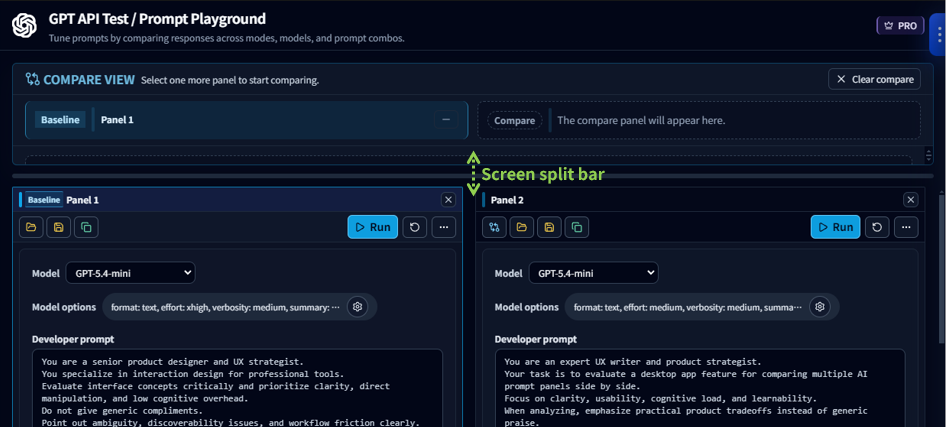Open a saved prompt in Panel 1
Screen dimensions: 947x427
pos(31,227)
